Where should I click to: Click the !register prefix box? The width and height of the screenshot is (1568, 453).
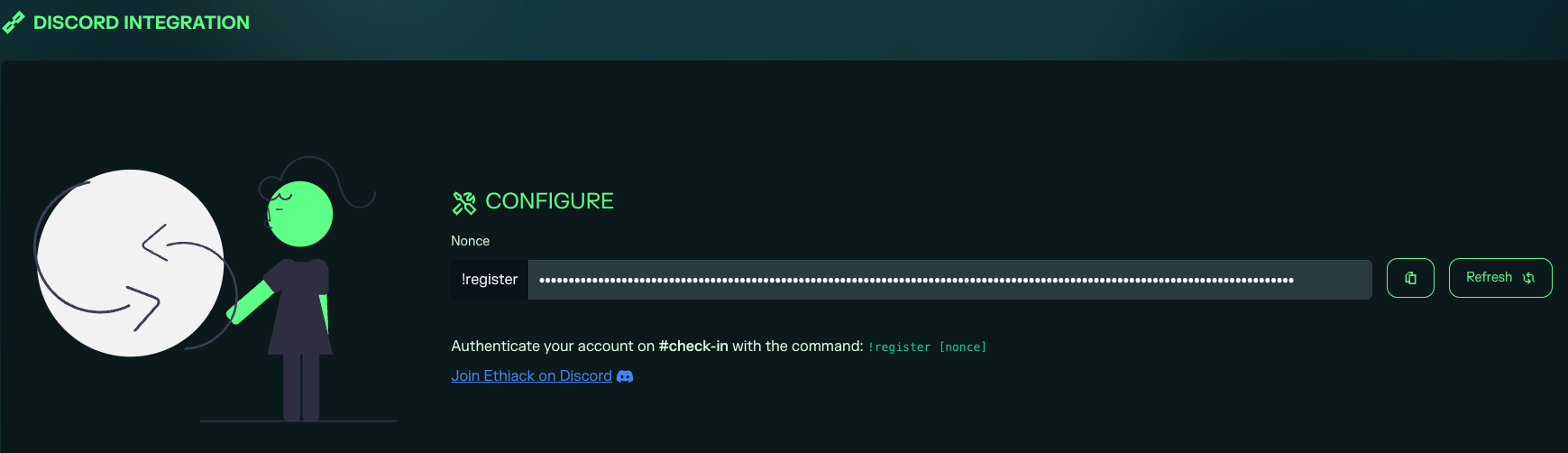(490, 280)
